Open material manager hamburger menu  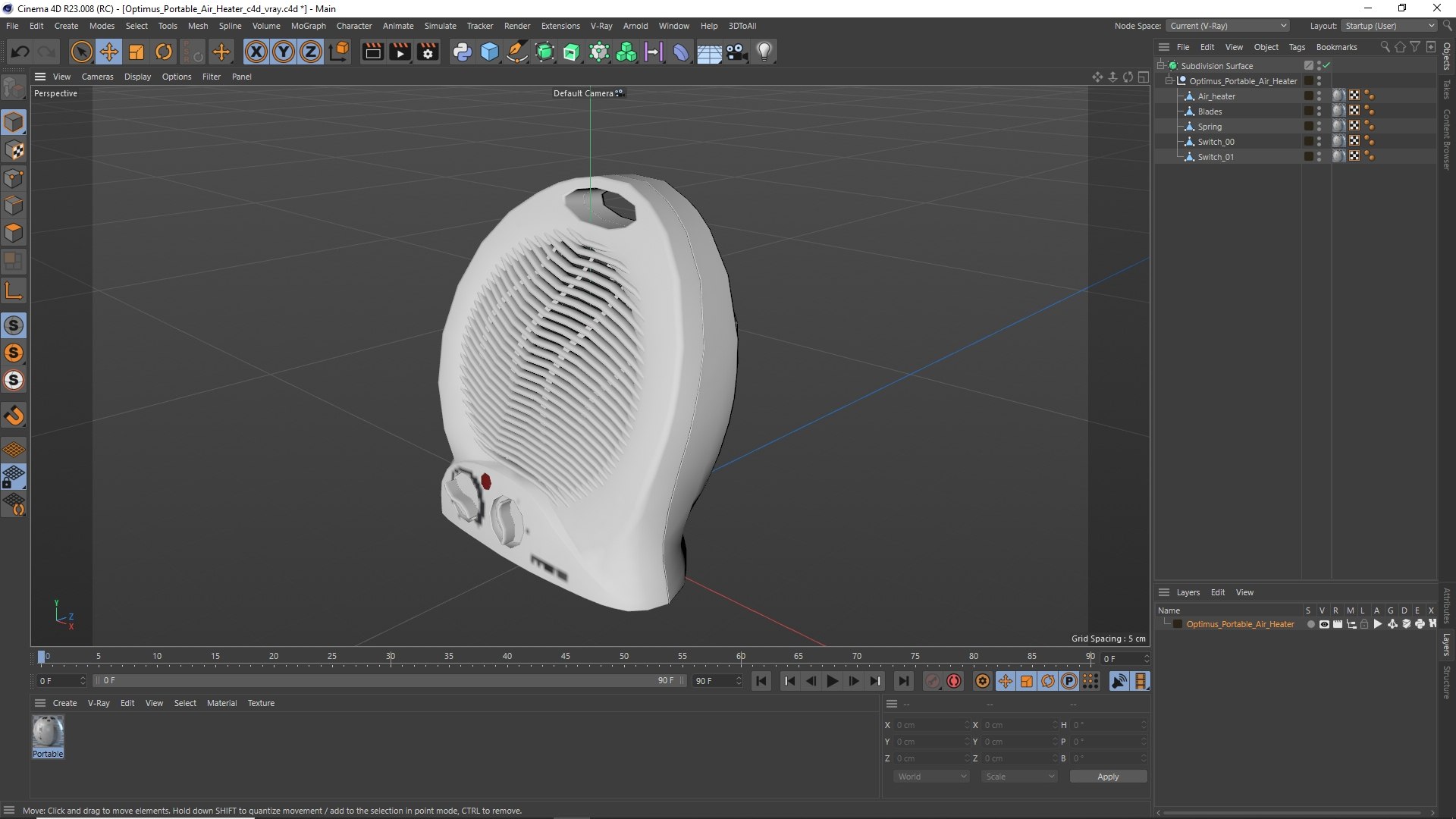tap(40, 703)
